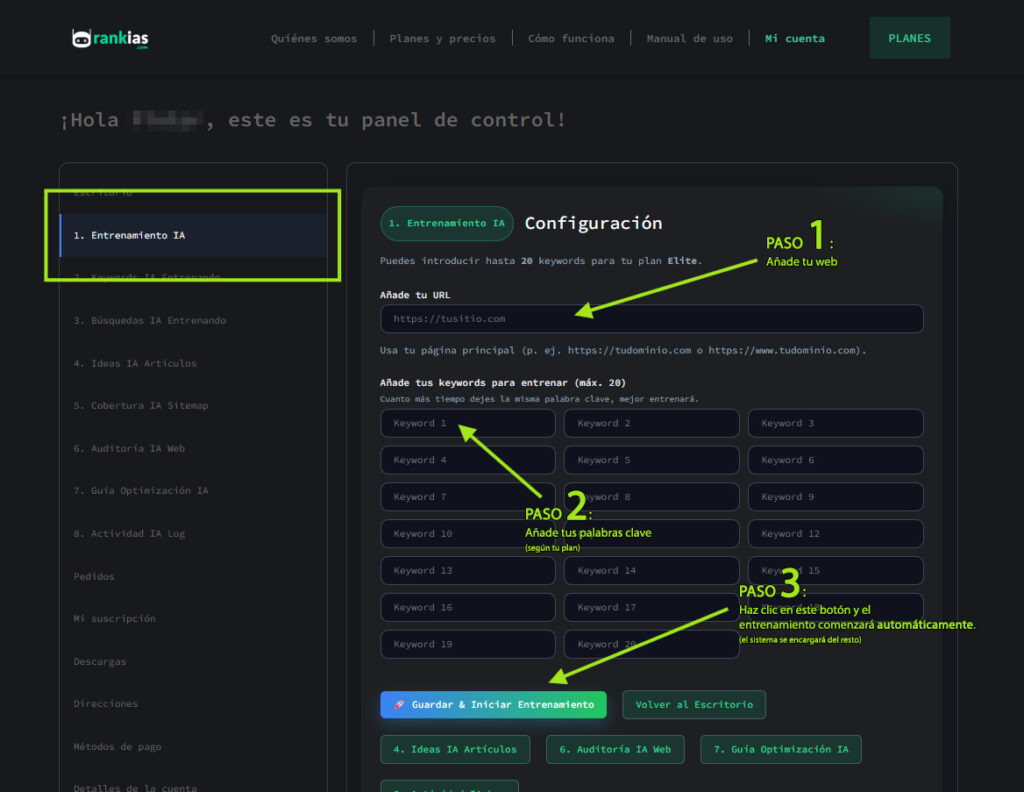Image resolution: width=1024 pixels, height=792 pixels.
Task: Open Cómo funciona menu item
Action: (x=571, y=39)
